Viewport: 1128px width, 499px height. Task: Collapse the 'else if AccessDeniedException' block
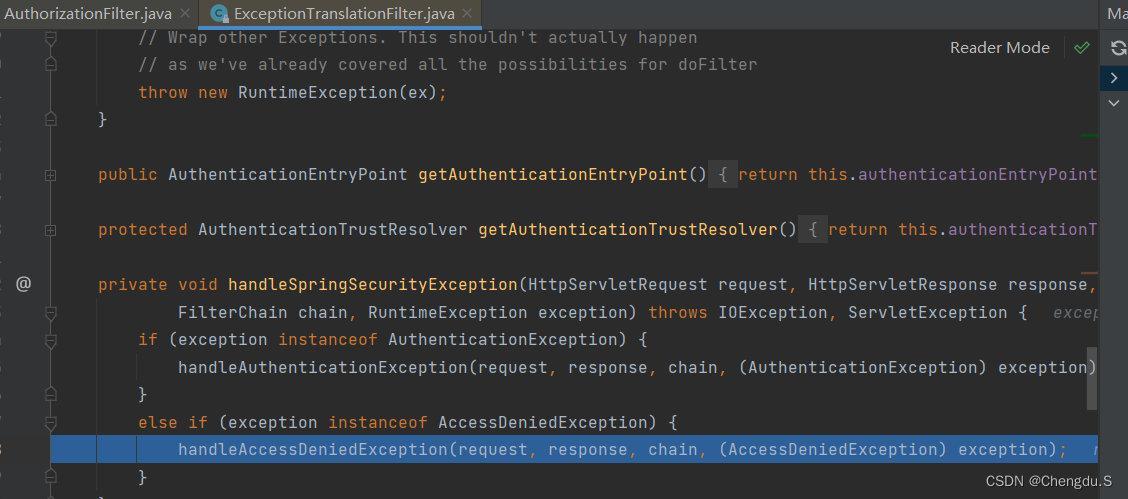50,423
